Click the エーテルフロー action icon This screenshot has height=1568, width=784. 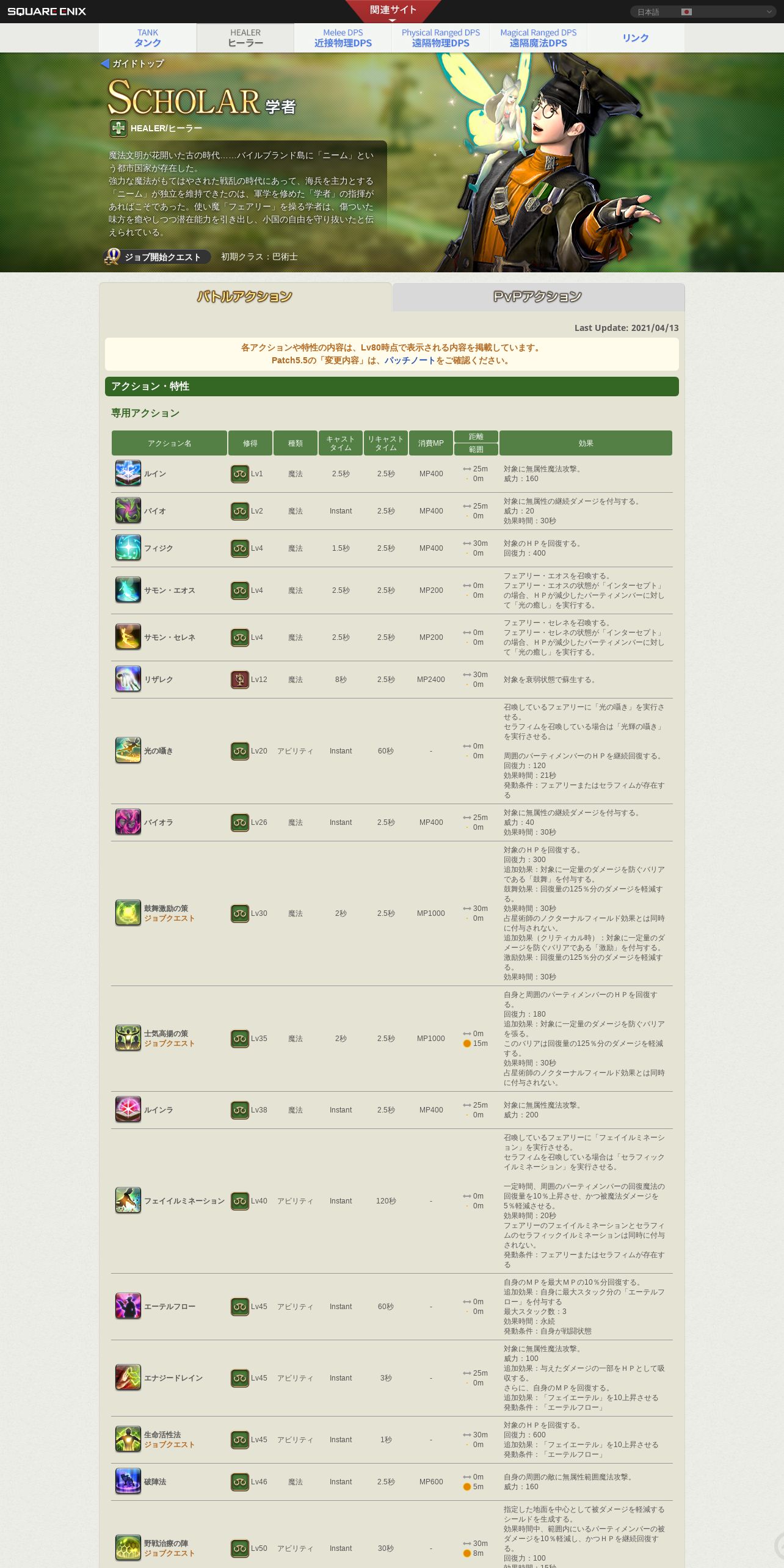point(128,1307)
